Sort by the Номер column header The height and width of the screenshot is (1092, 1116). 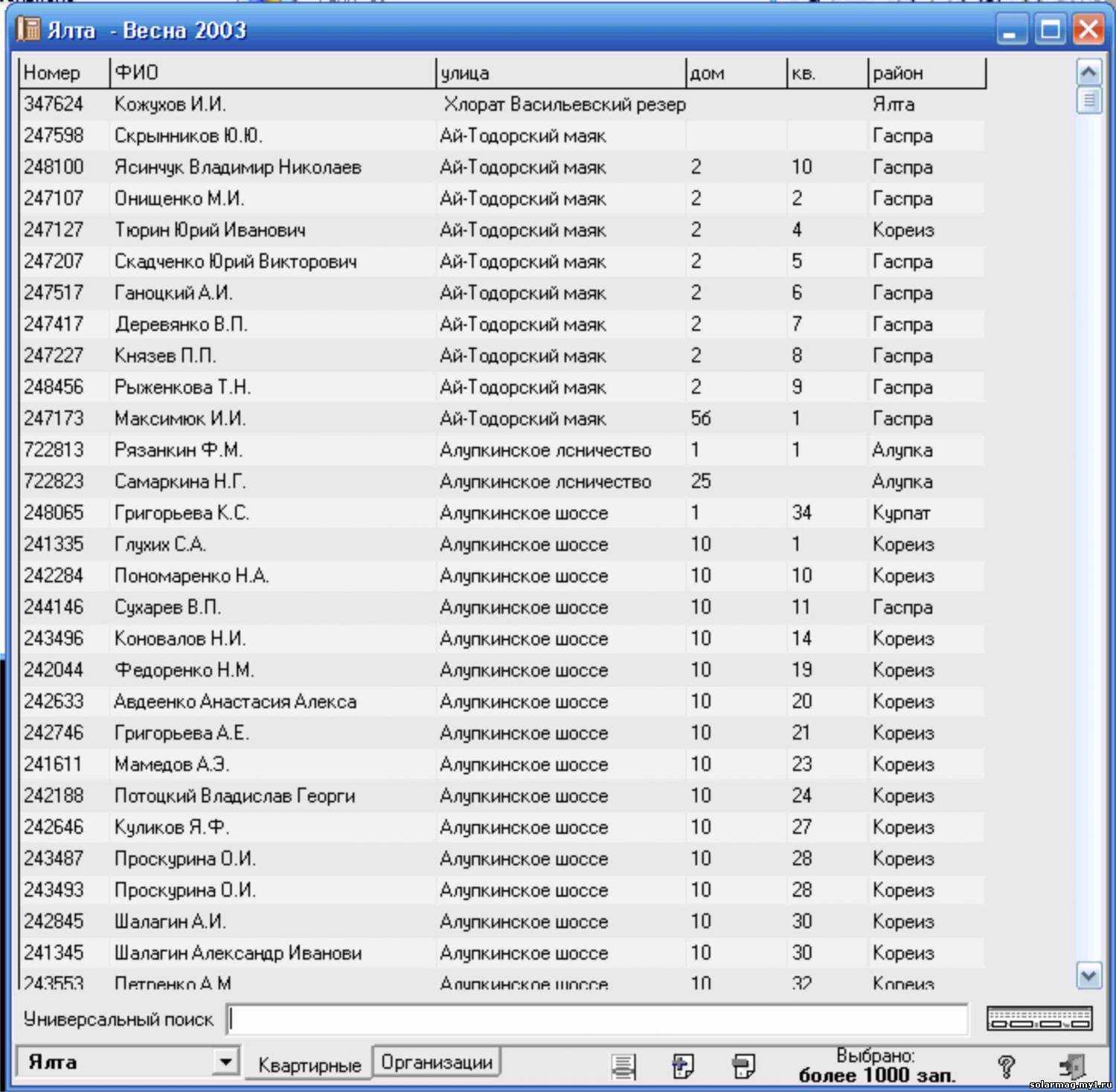[x=65, y=73]
